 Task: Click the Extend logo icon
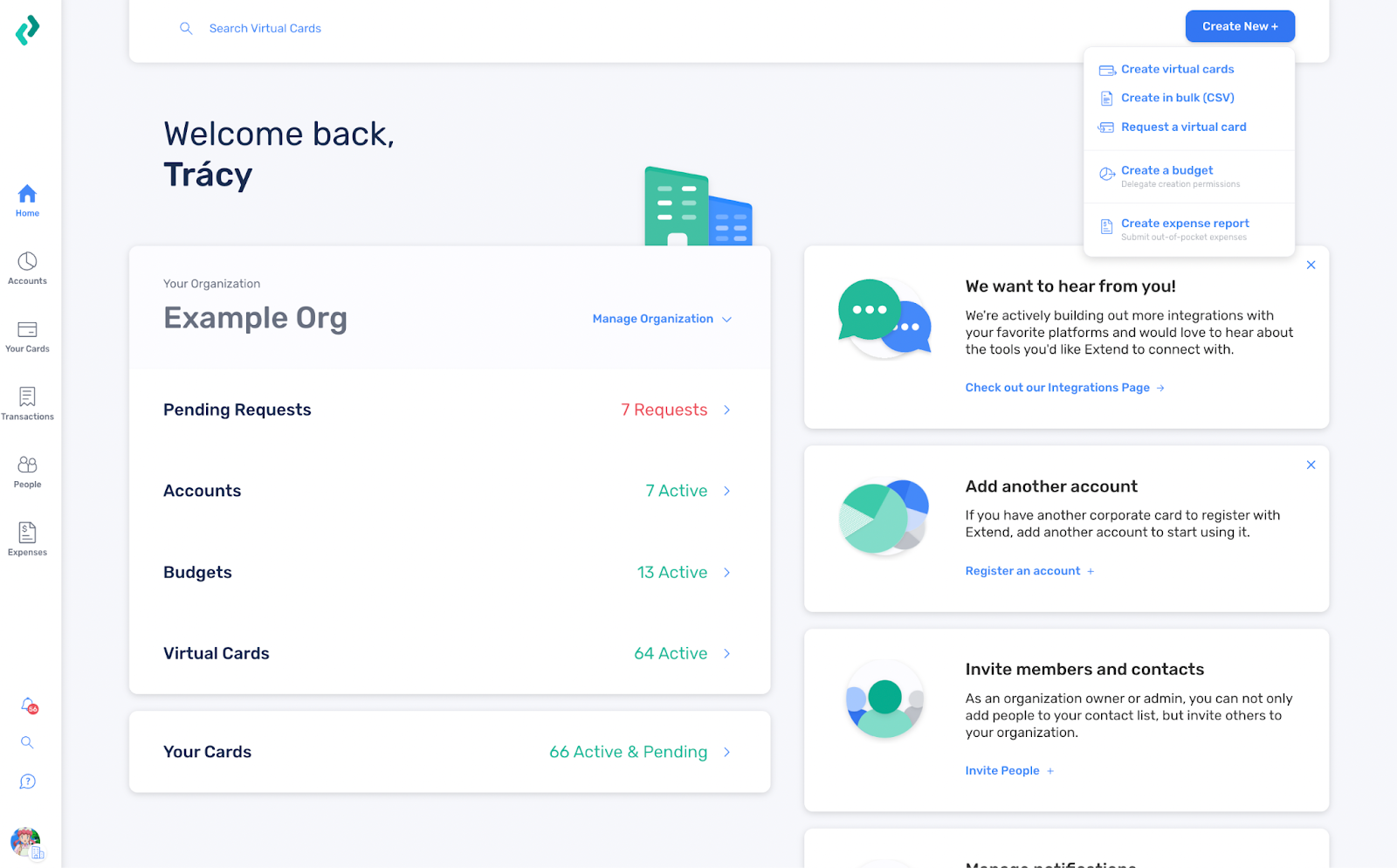[27, 30]
